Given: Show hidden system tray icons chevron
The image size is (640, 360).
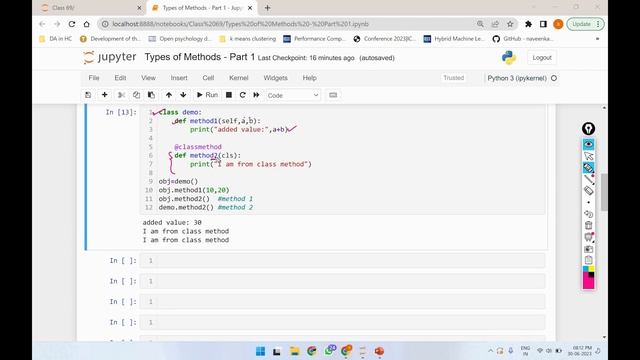Looking at the screenshot, I should point(490,351).
